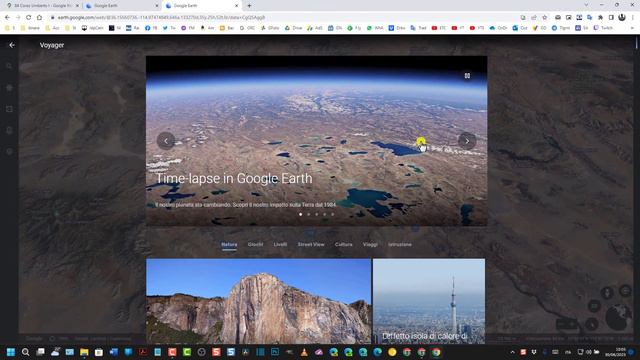Open the Street View tab
Screen dimensions: 640x360
click(x=311, y=244)
